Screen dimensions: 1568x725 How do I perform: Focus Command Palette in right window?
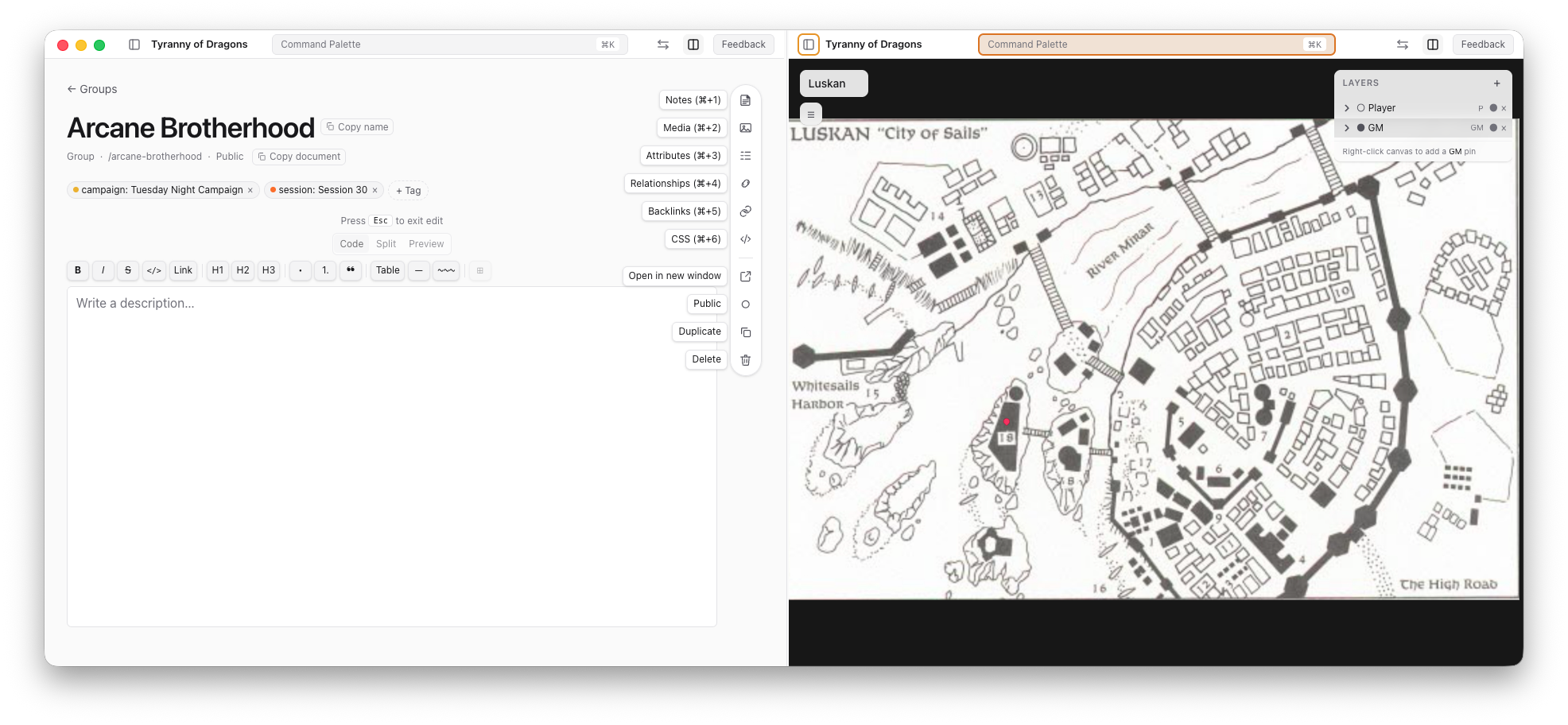click(1157, 45)
